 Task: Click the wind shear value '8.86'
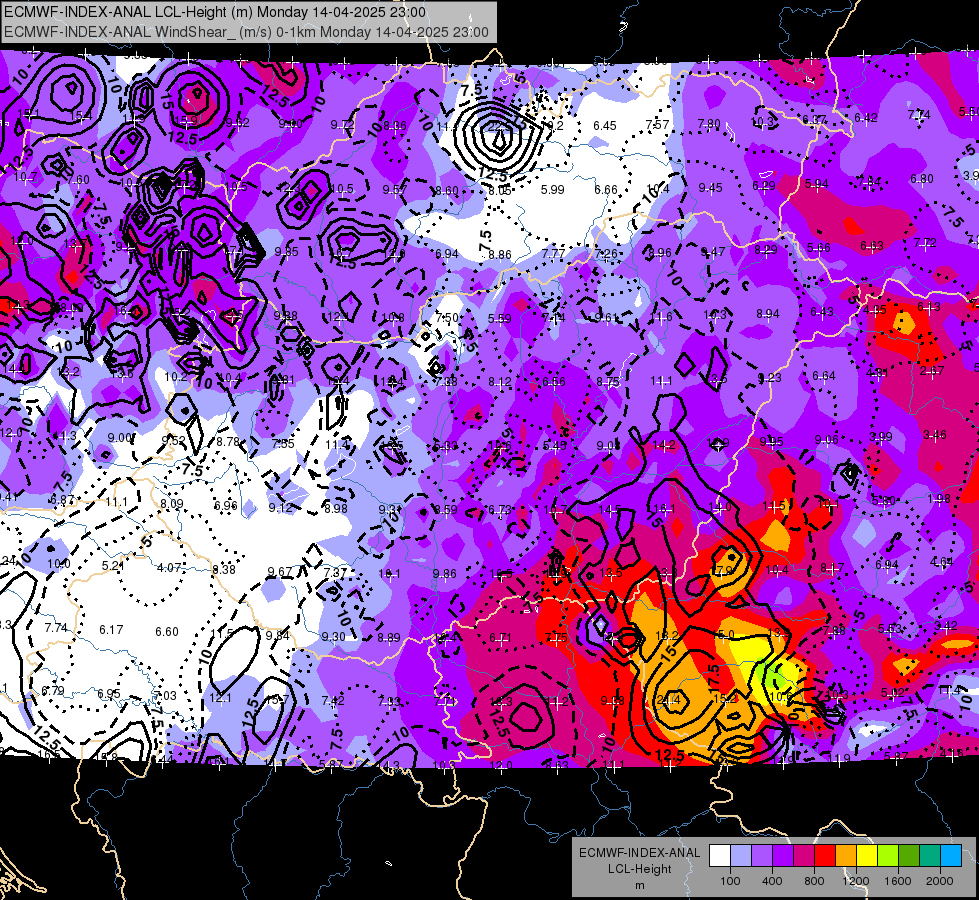point(500,254)
